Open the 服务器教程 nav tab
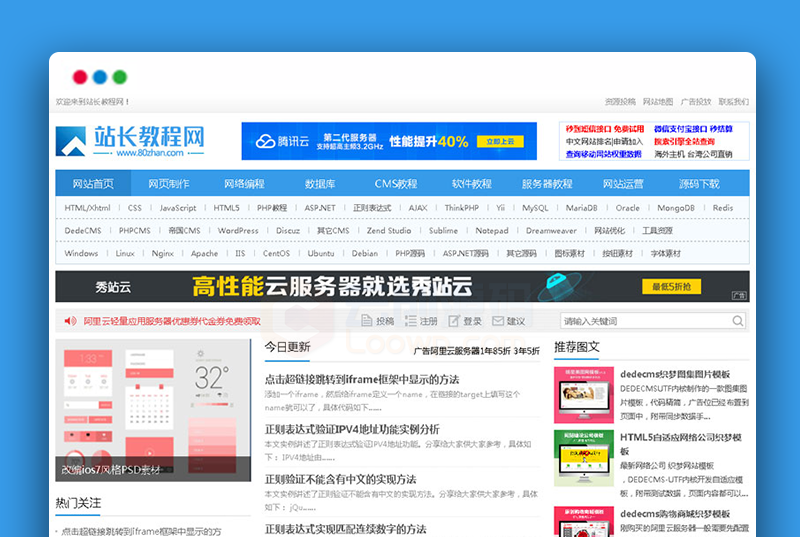800x537 pixels. pos(547,184)
